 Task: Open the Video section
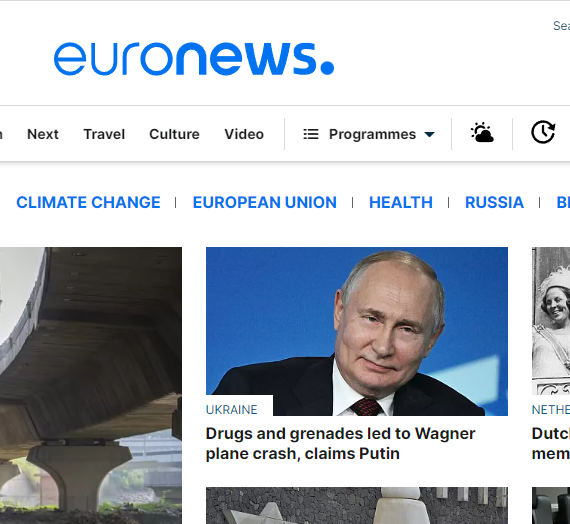coord(244,134)
